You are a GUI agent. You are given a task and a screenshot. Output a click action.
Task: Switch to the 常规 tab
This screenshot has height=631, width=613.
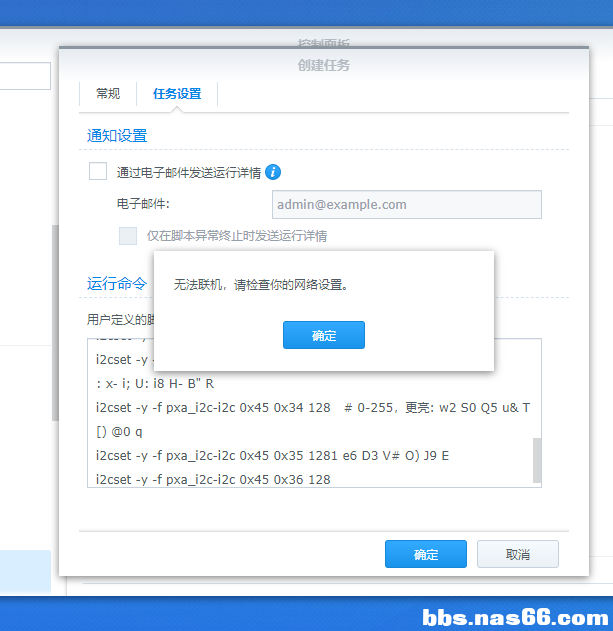[108, 94]
